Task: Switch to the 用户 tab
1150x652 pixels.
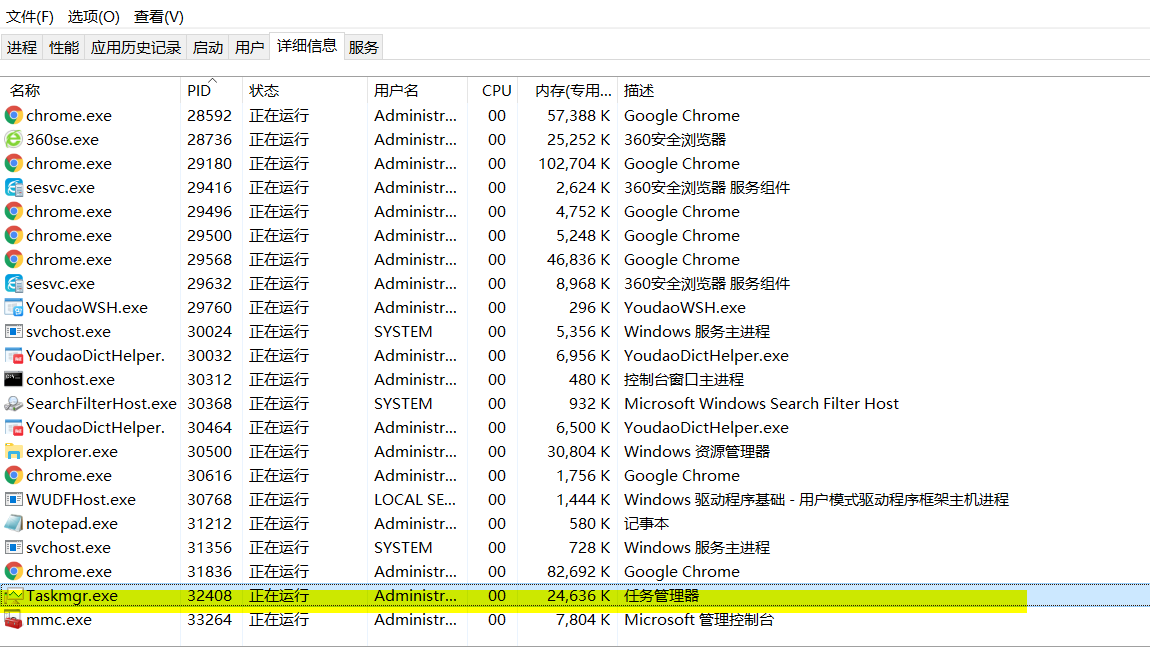Action: point(249,48)
